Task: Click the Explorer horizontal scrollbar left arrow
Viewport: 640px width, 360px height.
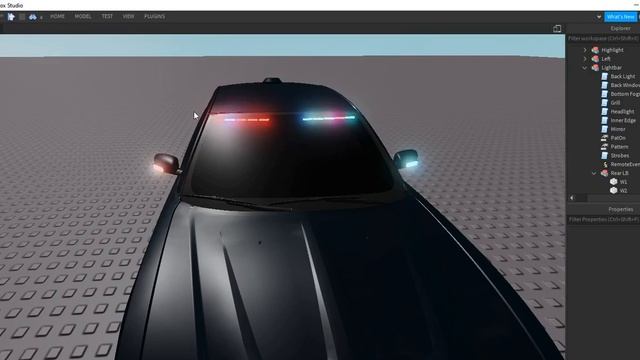Action: (572, 198)
